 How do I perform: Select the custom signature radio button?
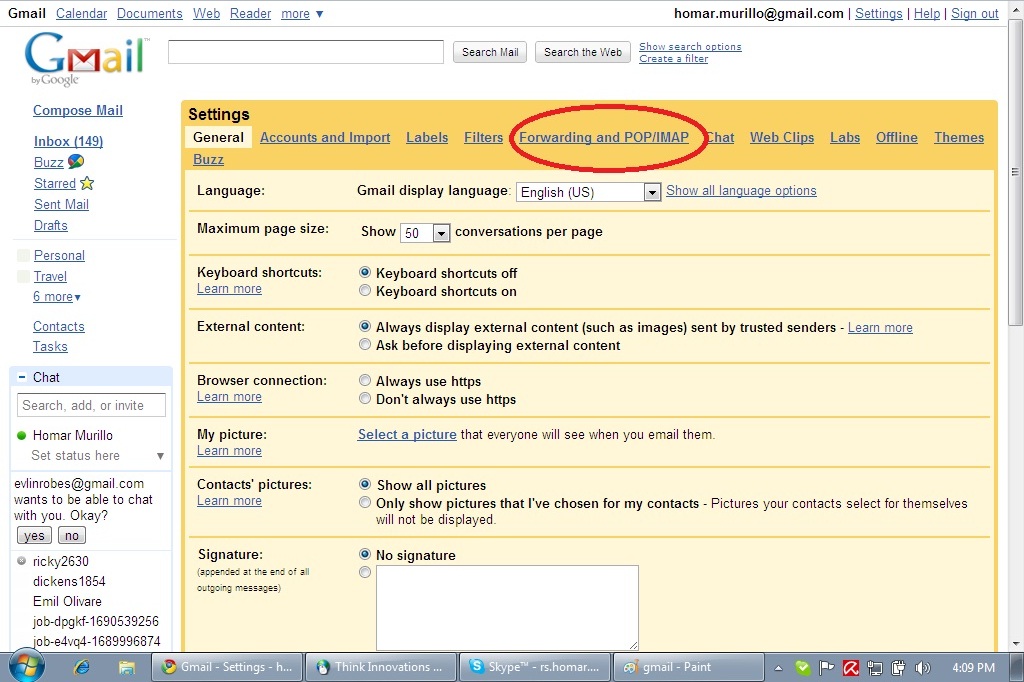pyautogui.click(x=365, y=572)
